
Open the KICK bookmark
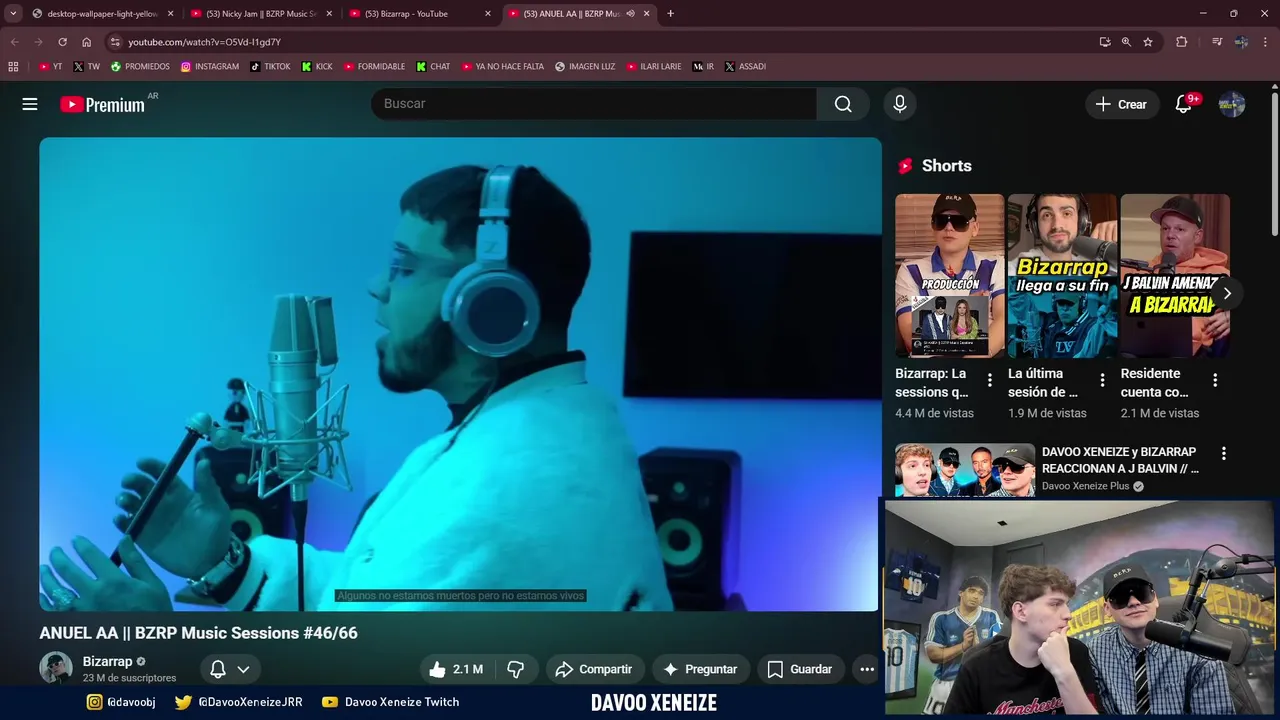[317, 67]
